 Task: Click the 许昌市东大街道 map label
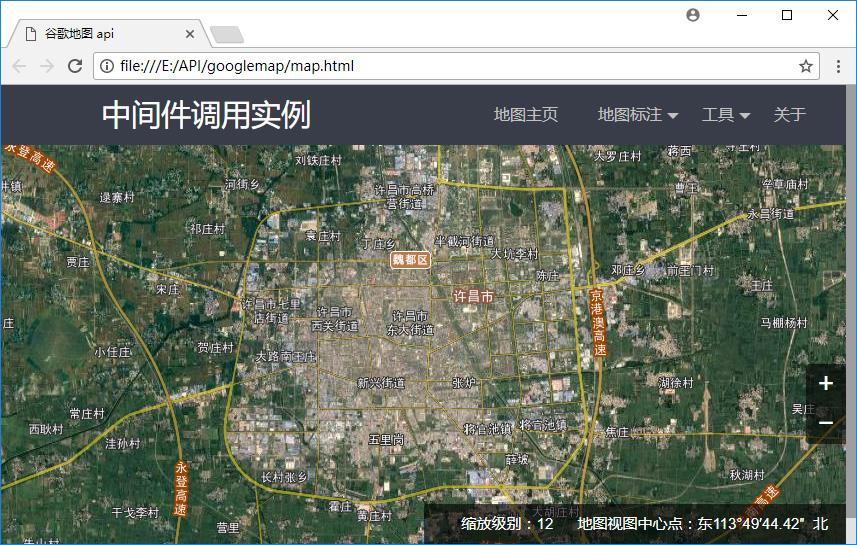point(410,323)
